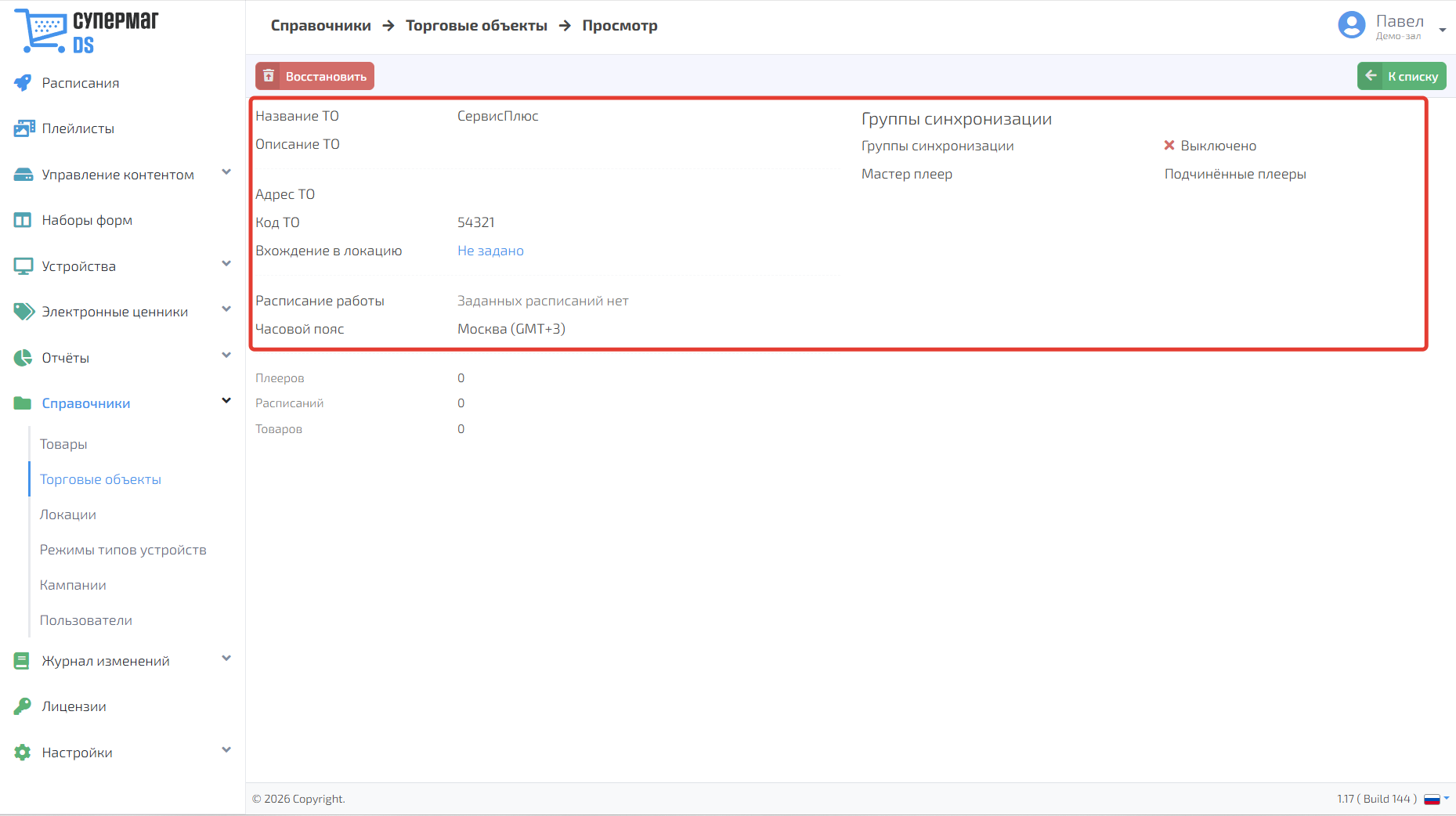This screenshot has width=1456, height=816.
Task: Open Плейлисты via its image icon
Action: click(23, 128)
